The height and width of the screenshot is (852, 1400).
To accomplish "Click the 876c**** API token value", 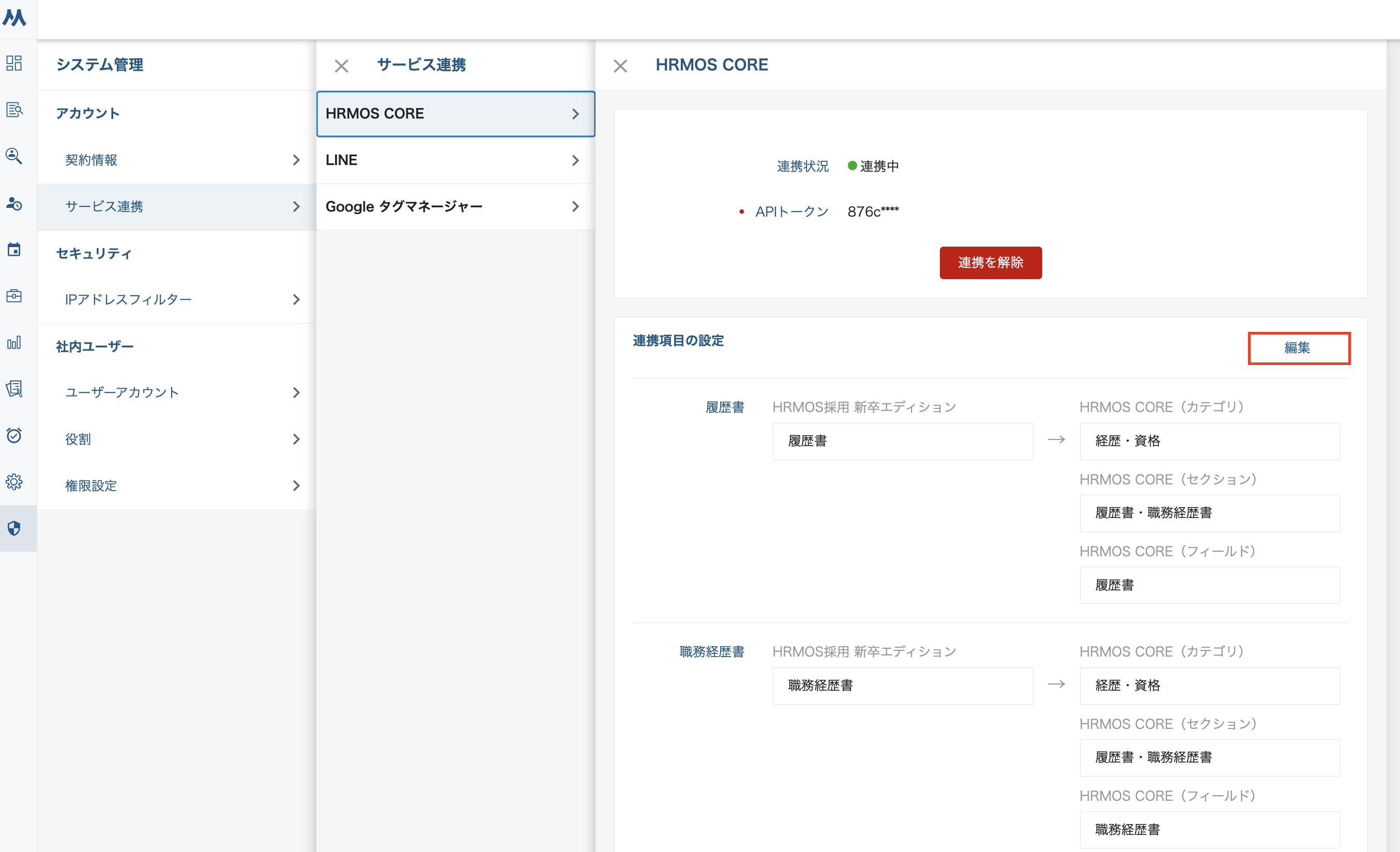I will [x=873, y=212].
